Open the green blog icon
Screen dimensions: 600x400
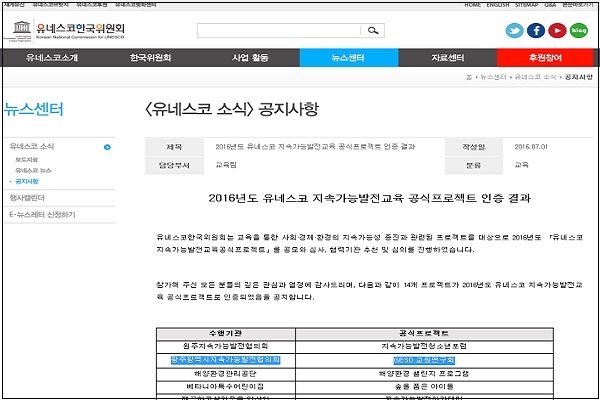pyautogui.click(x=579, y=31)
